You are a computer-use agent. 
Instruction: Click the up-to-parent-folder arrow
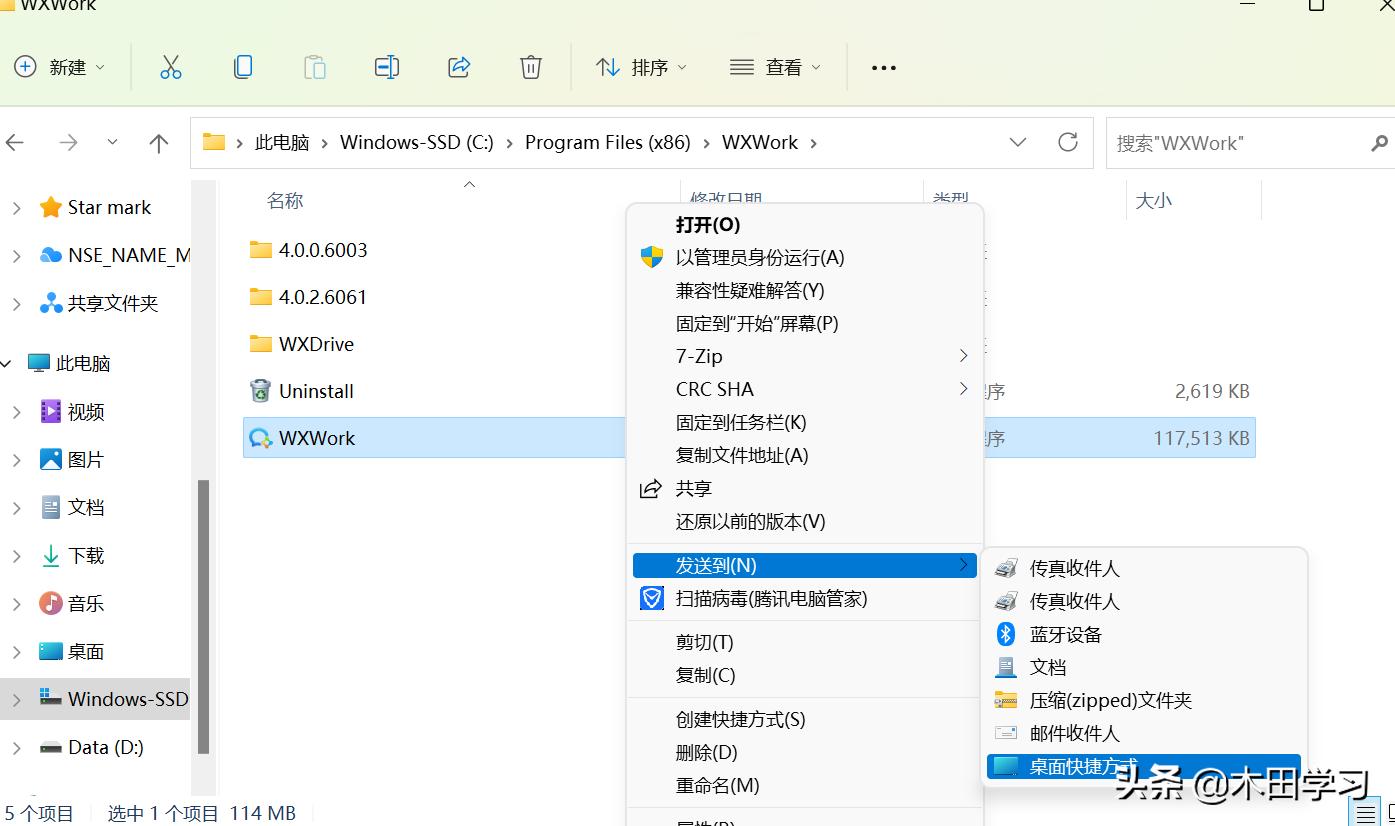click(158, 142)
